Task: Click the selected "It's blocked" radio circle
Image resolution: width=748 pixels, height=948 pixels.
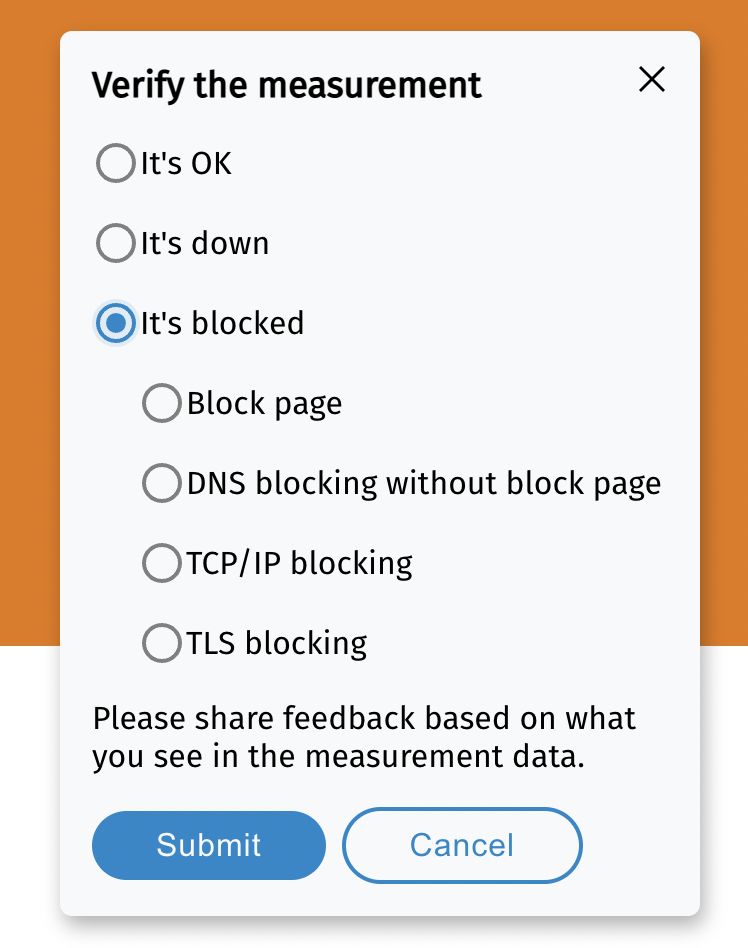Action: click(116, 323)
